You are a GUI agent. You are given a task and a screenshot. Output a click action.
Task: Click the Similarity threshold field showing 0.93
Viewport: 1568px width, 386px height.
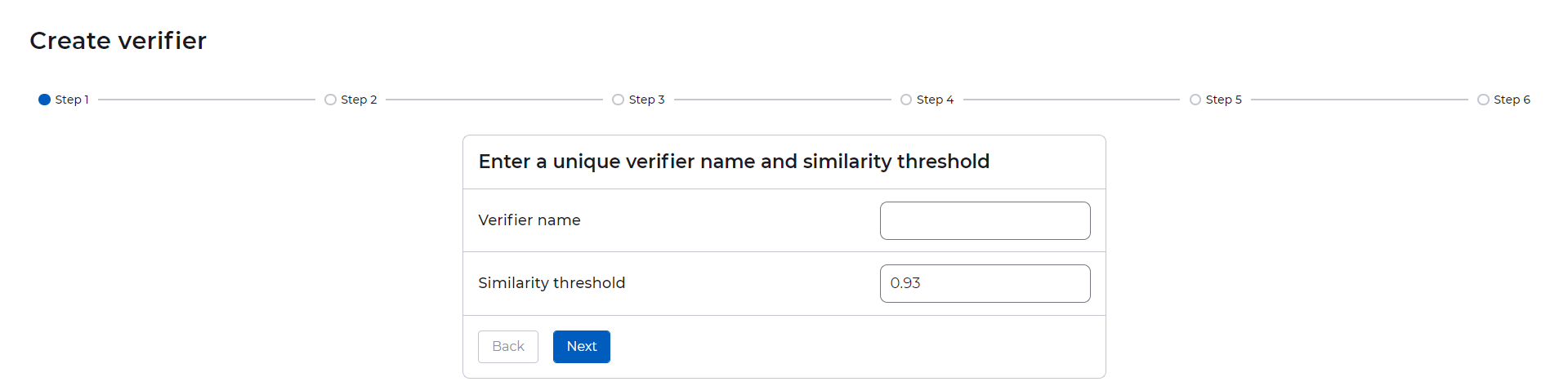[x=985, y=283]
